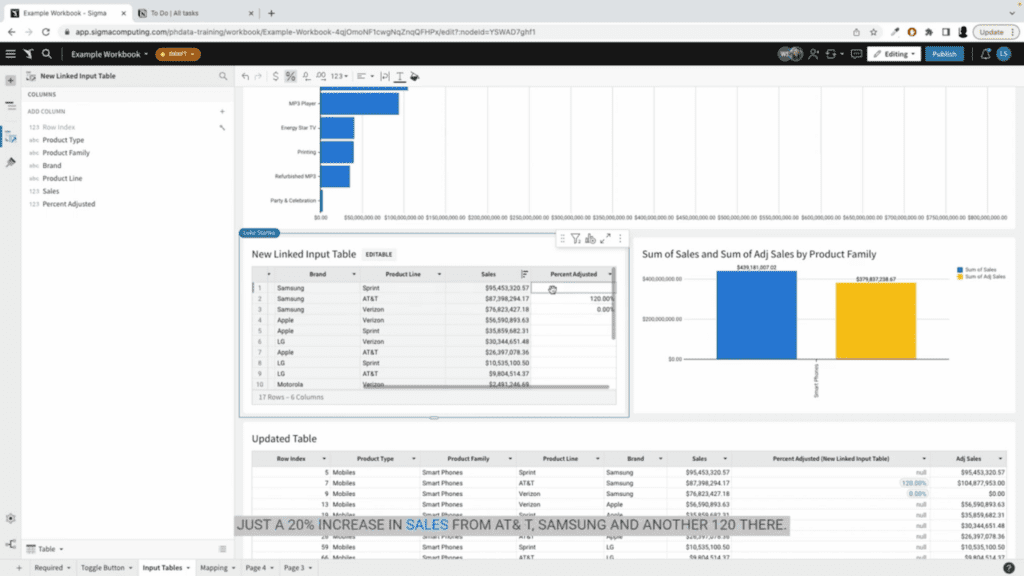
Task: Click the add element plus icon in sidebar
Action: click(10, 80)
